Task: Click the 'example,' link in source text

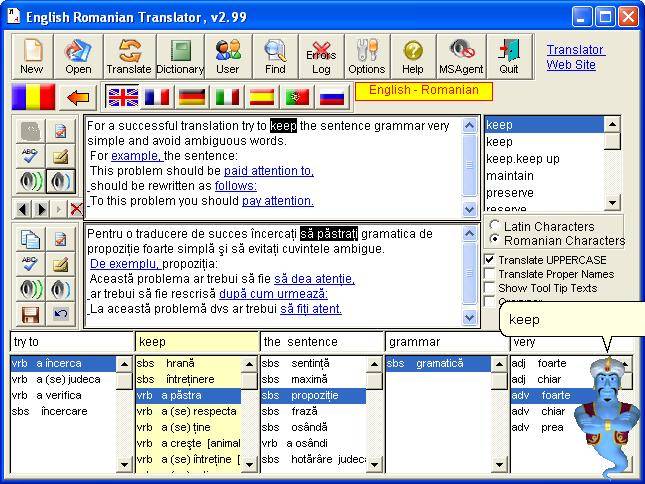Action: pos(137,156)
